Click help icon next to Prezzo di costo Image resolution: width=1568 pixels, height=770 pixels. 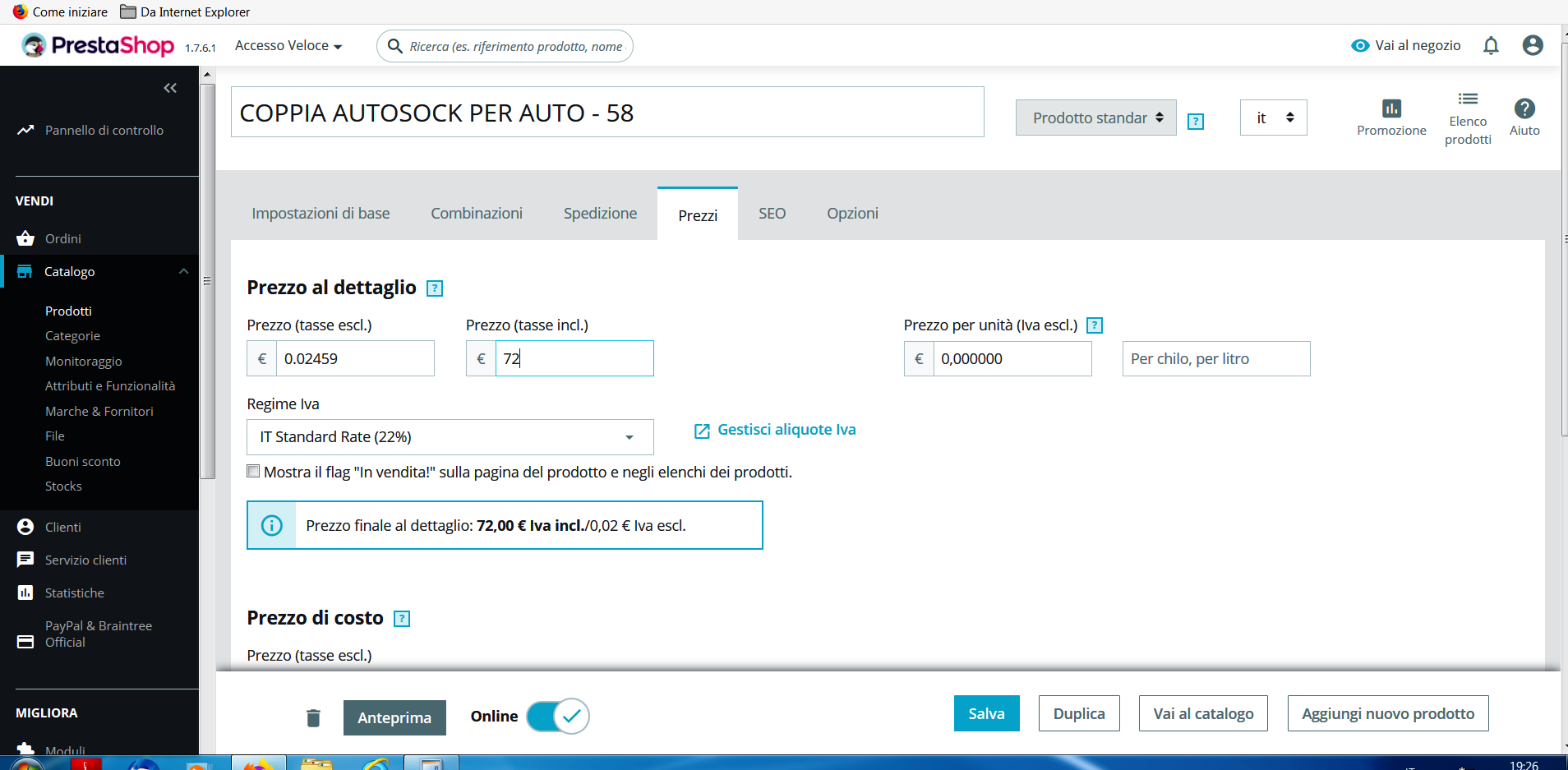tap(402, 619)
